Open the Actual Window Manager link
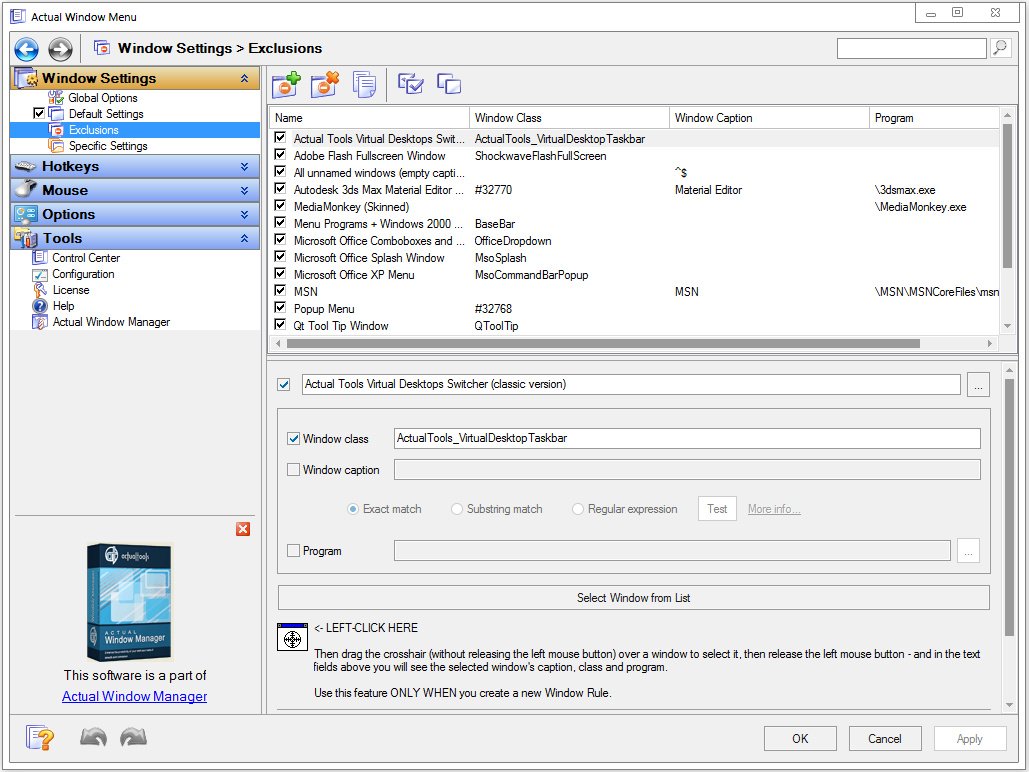Image resolution: width=1029 pixels, height=772 pixels. tap(134, 696)
